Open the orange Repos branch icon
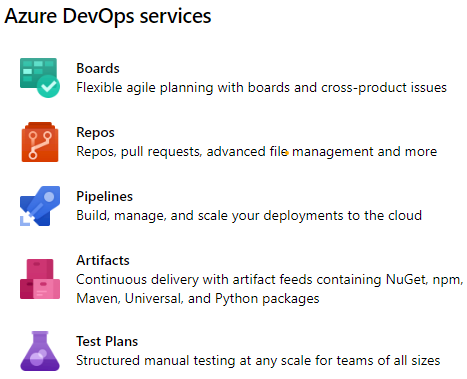 point(40,142)
